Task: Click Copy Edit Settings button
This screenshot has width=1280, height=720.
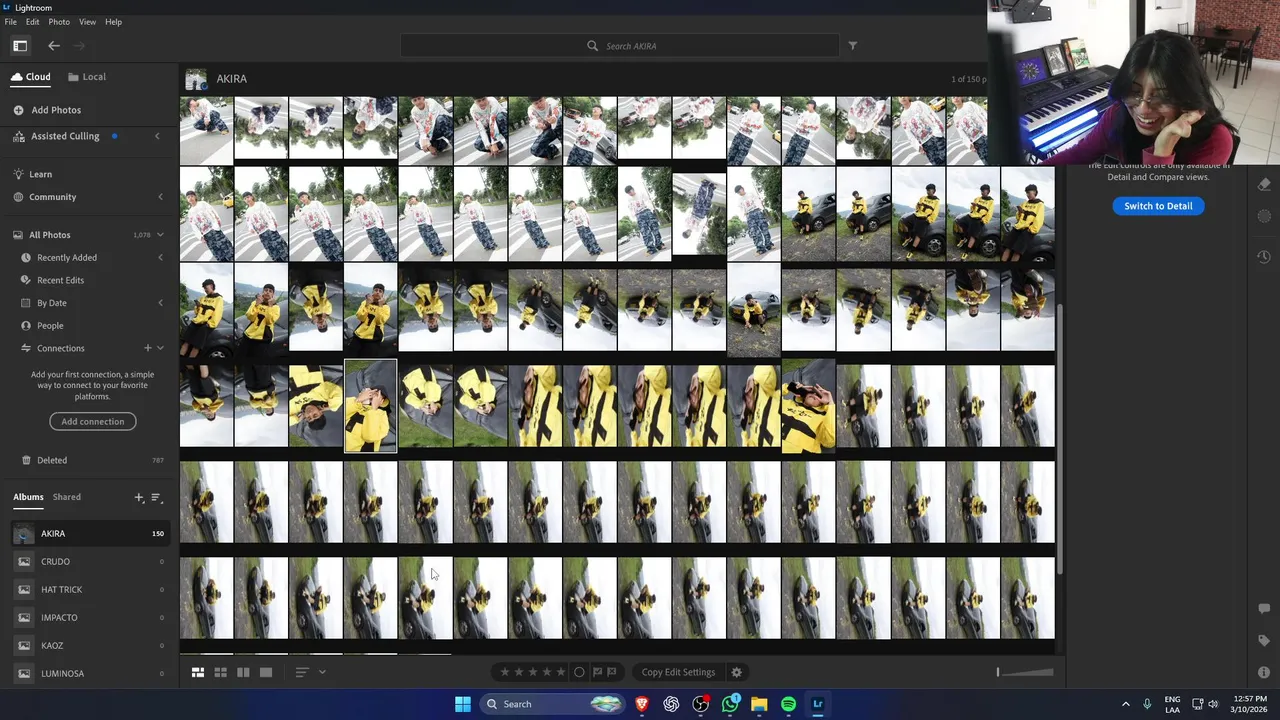Action: click(x=678, y=672)
